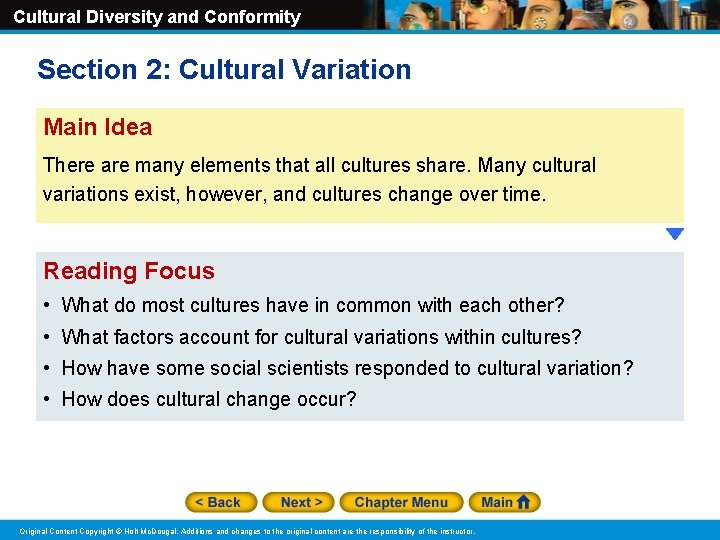The height and width of the screenshot is (540, 720).
Task: Click the Back navigation button
Action: click(221, 502)
